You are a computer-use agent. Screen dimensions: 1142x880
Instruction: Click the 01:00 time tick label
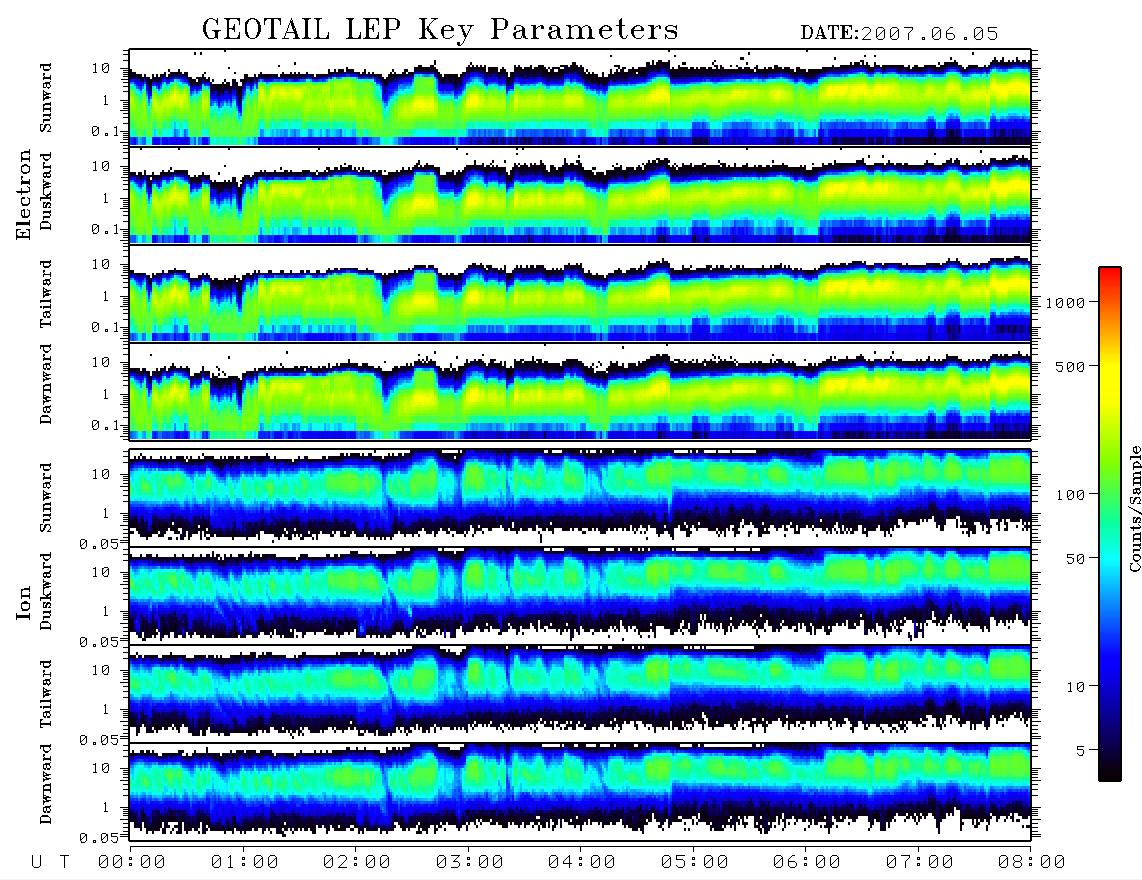click(244, 862)
